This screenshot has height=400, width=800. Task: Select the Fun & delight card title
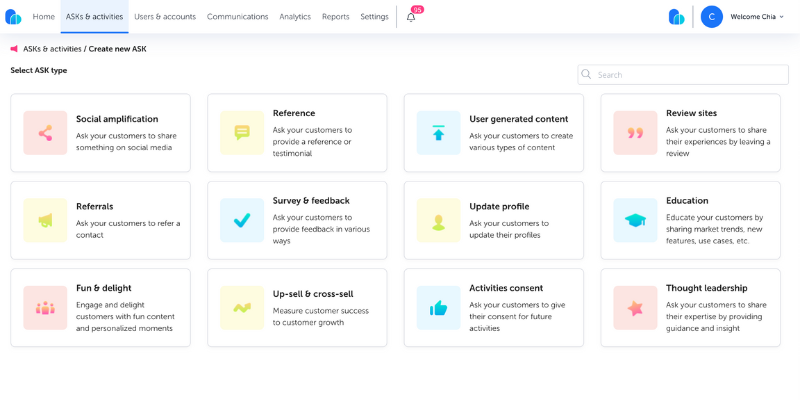pos(104,288)
